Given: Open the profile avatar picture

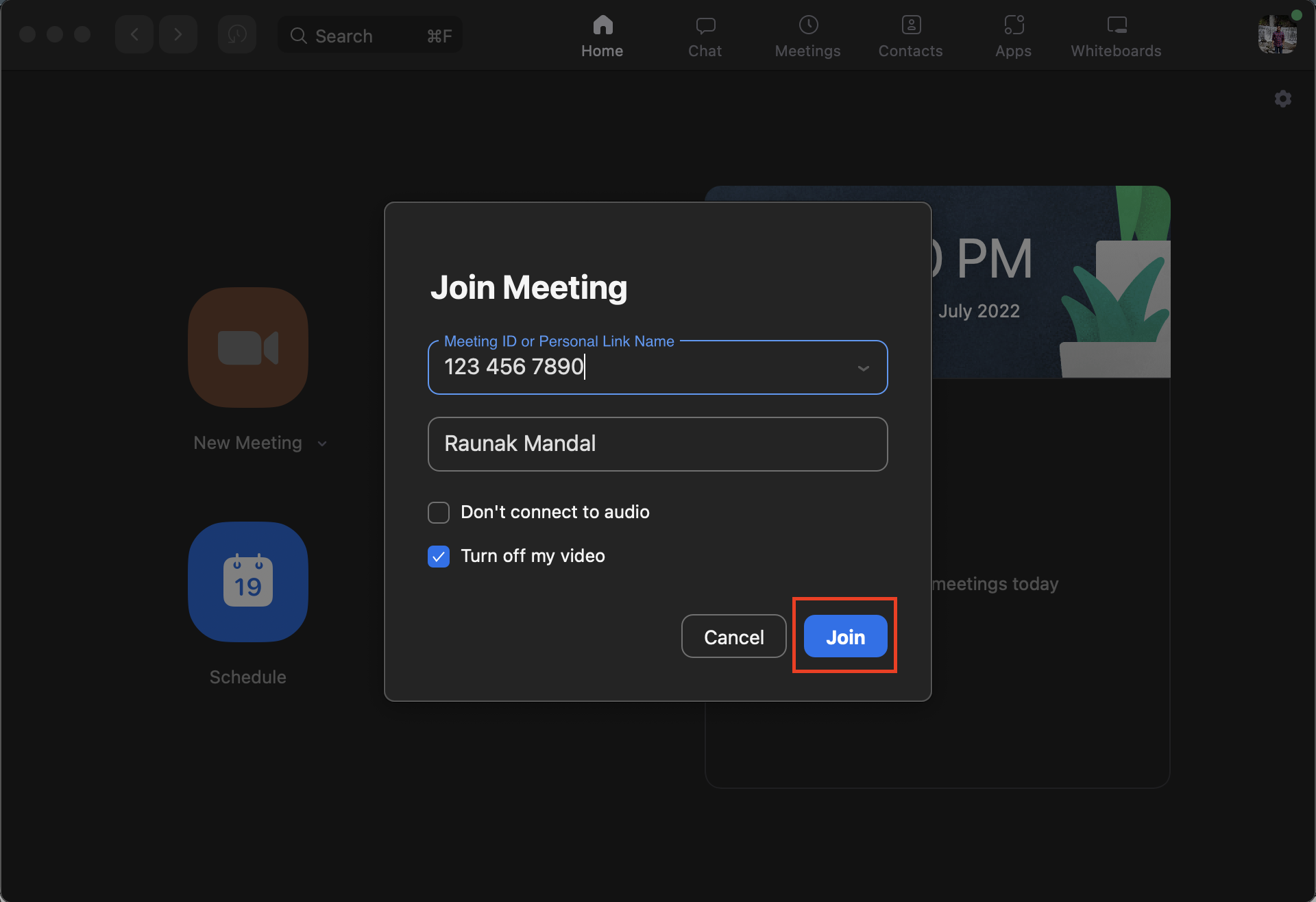Looking at the screenshot, I should [x=1277, y=35].
